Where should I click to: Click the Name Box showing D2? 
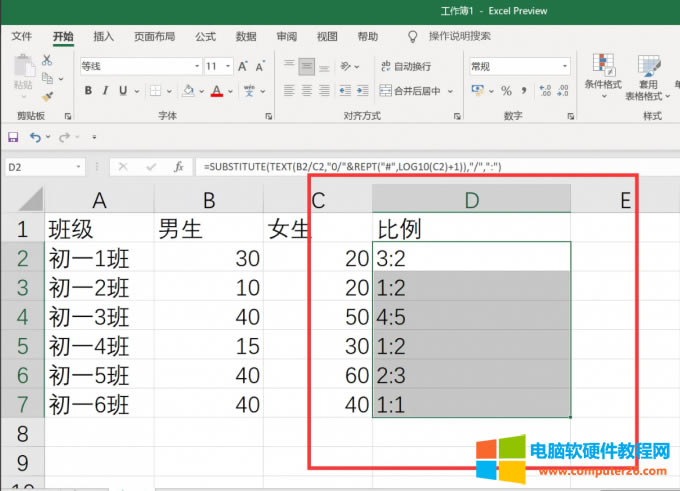(x=40, y=167)
